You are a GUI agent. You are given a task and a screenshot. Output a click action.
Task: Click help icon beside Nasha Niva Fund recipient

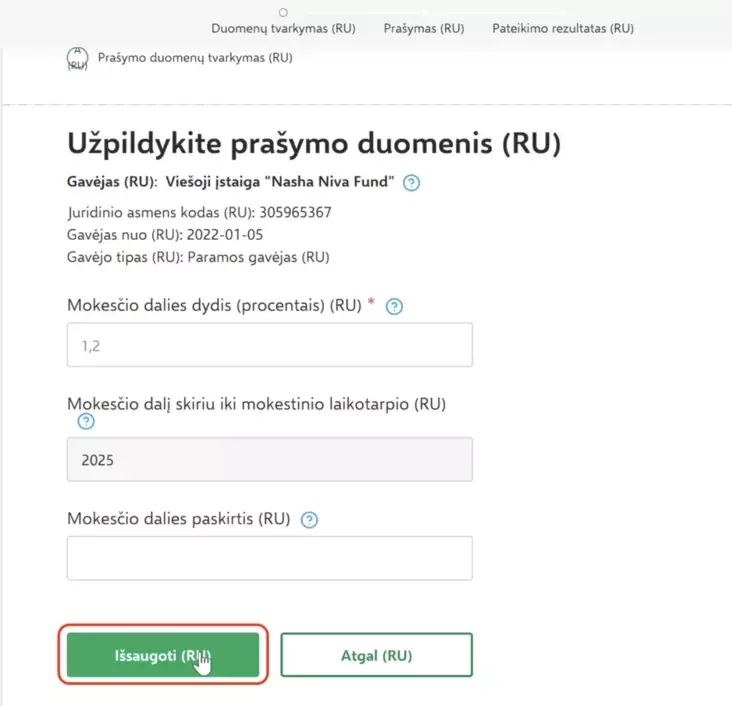click(x=411, y=183)
